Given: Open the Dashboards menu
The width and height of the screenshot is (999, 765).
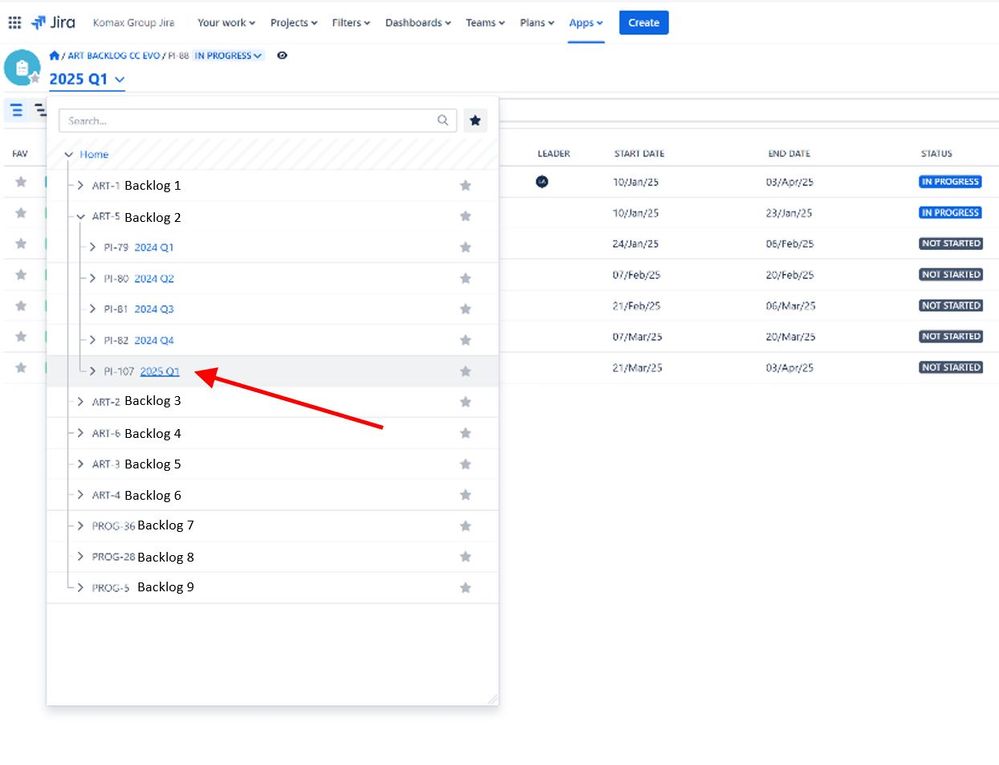Looking at the screenshot, I should point(418,23).
